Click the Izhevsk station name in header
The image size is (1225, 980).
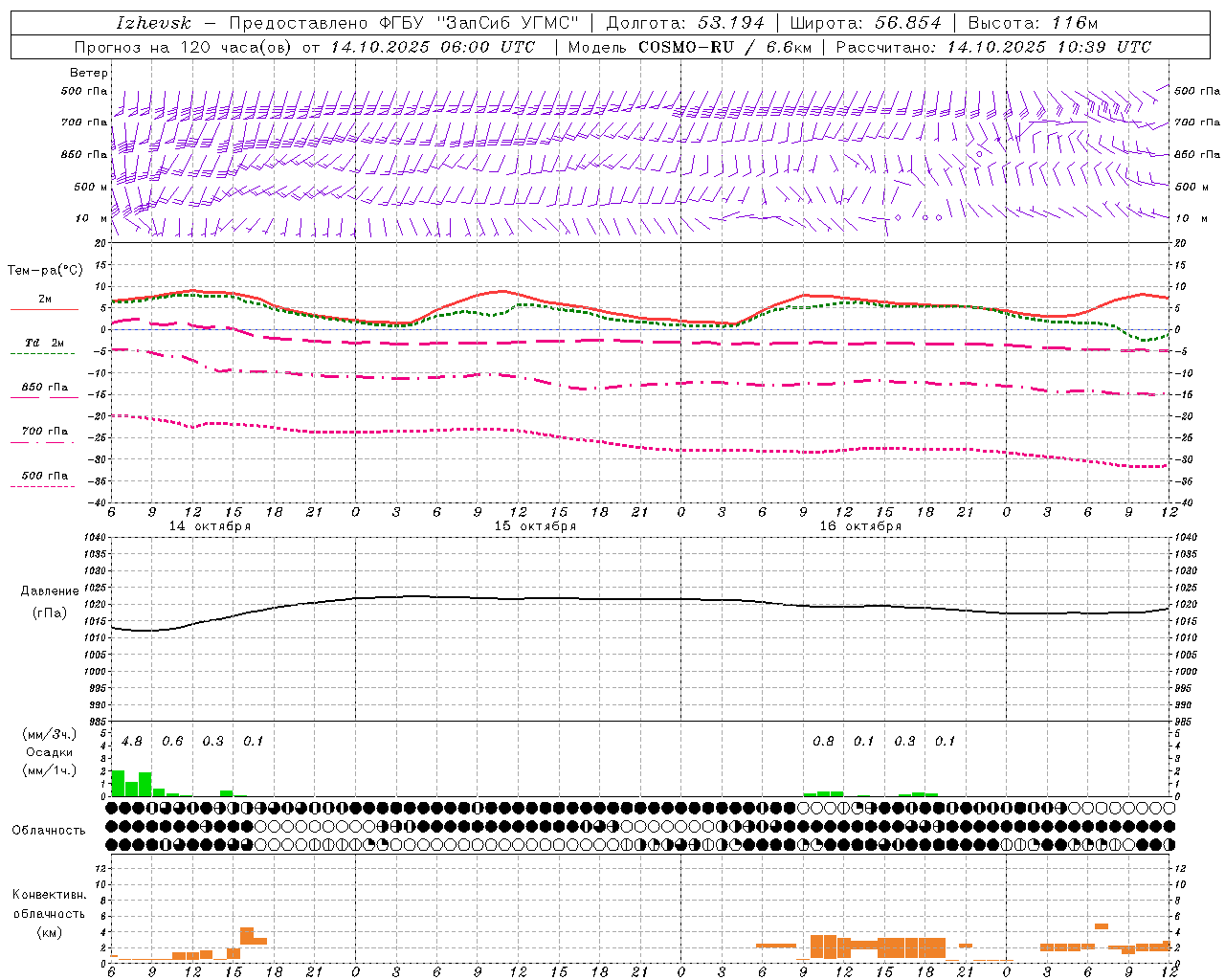153,23
